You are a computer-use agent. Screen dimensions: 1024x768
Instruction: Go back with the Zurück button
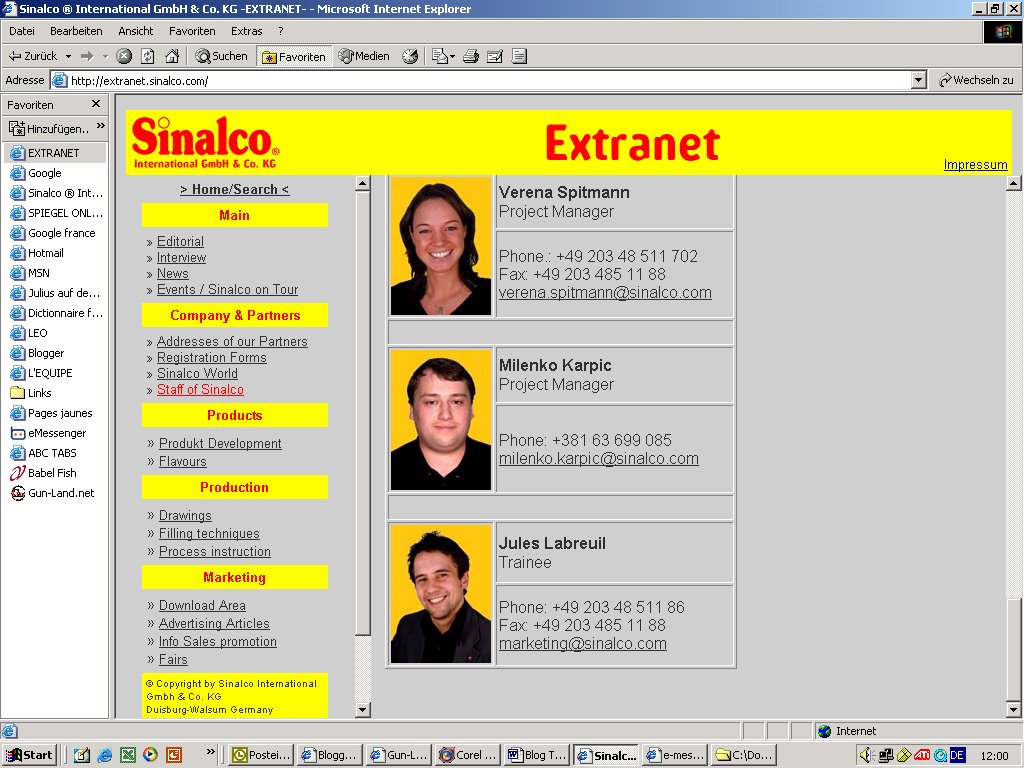tap(33, 56)
